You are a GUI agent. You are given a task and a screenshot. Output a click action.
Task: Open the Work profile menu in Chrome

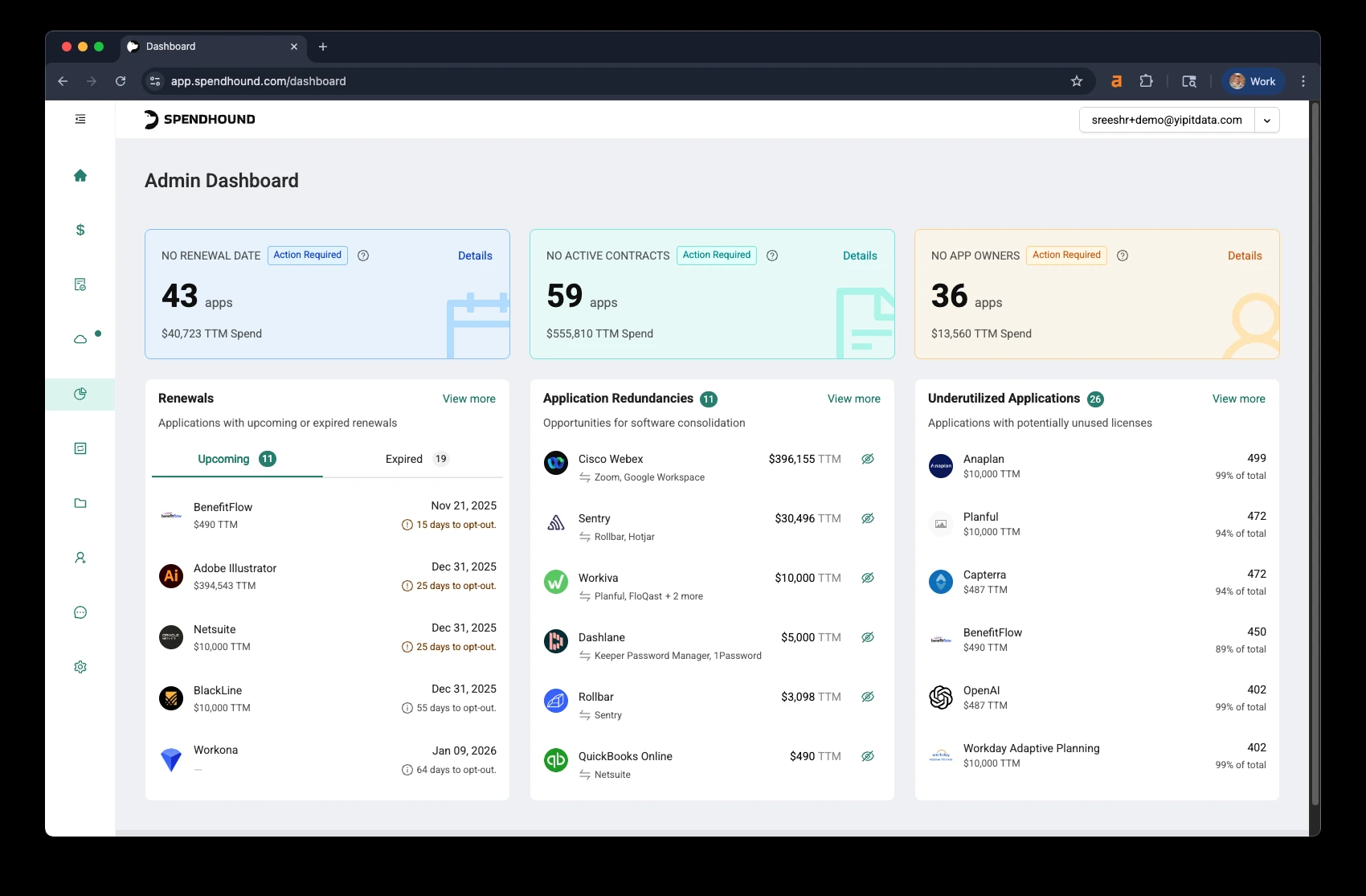(x=1254, y=81)
